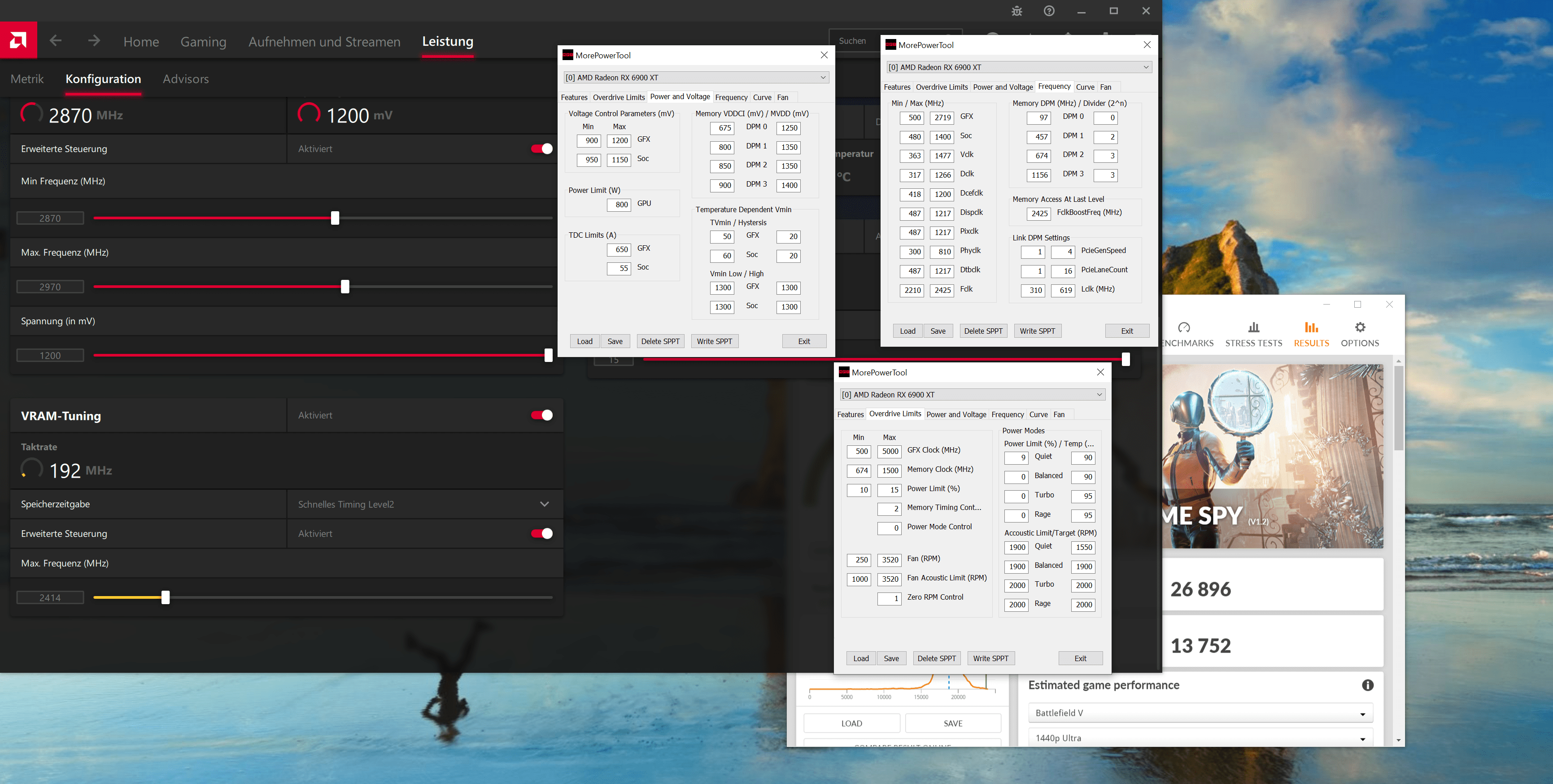Click Load in Overdrive Limits window
The width and height of the screenshot is (1553, 784).
tap(861, 658)
